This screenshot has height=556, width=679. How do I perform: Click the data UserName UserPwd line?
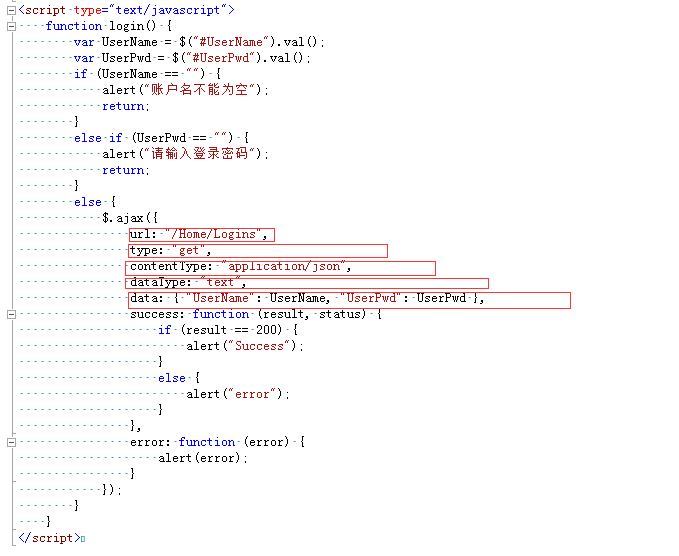point(349,300)
